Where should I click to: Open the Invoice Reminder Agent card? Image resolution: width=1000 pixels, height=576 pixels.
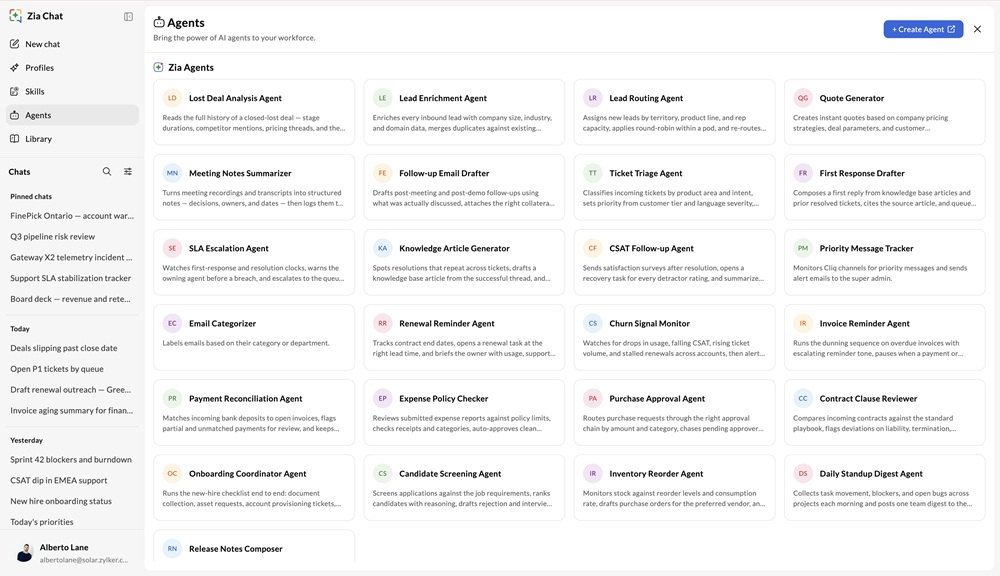point(885,337)
